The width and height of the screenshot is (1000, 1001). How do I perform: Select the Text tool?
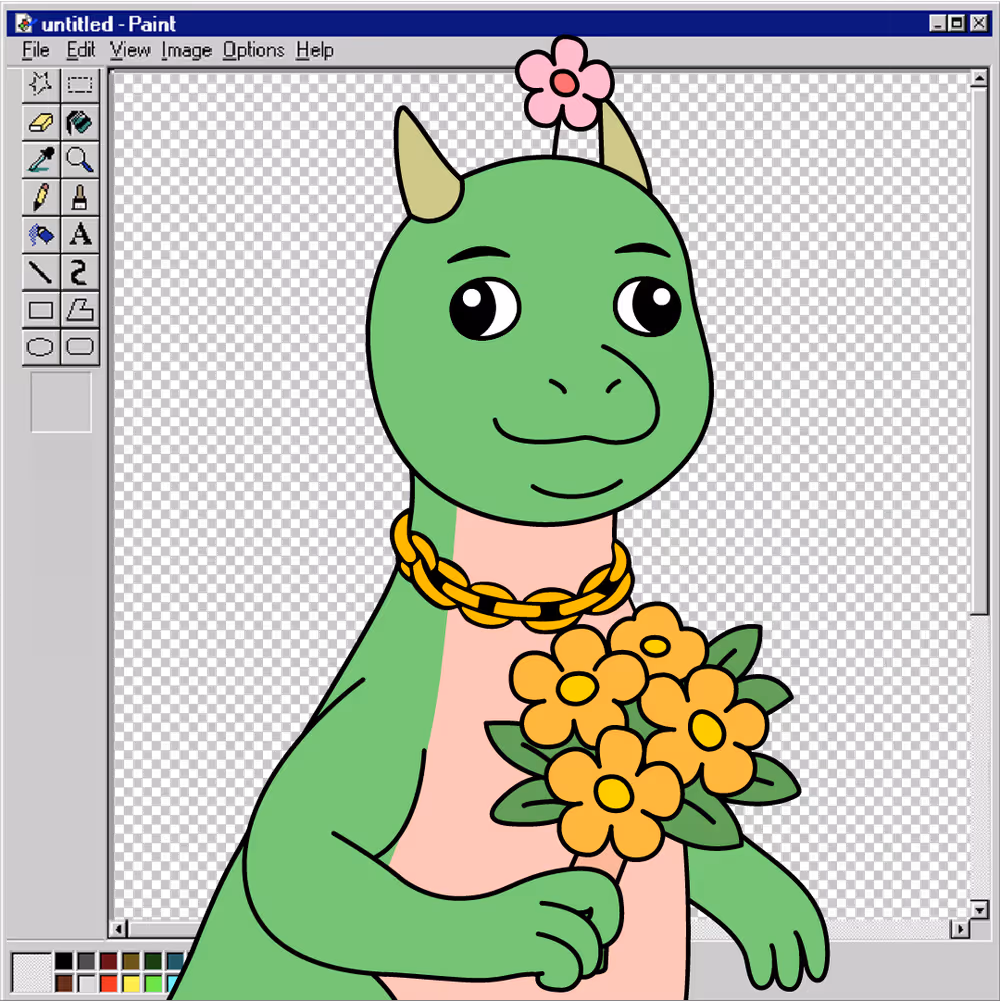coord(80,235)
